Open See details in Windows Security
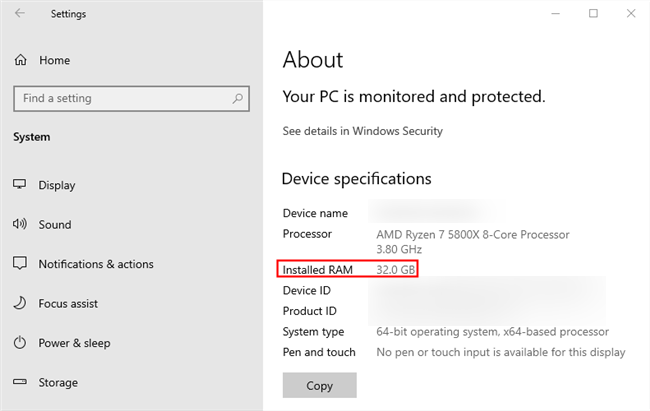 pos(362,131)
